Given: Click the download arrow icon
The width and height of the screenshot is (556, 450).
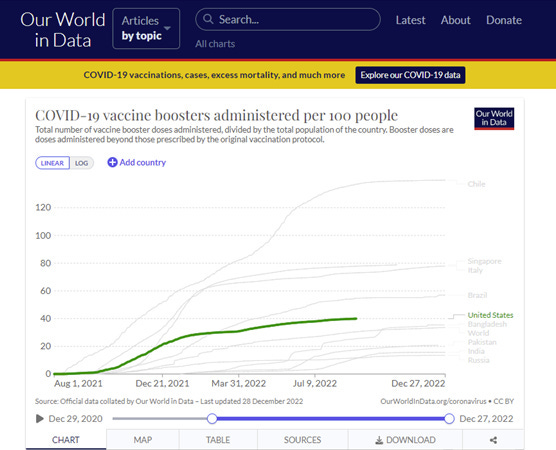Looking at the screenshot, I should tap(379, 440).
